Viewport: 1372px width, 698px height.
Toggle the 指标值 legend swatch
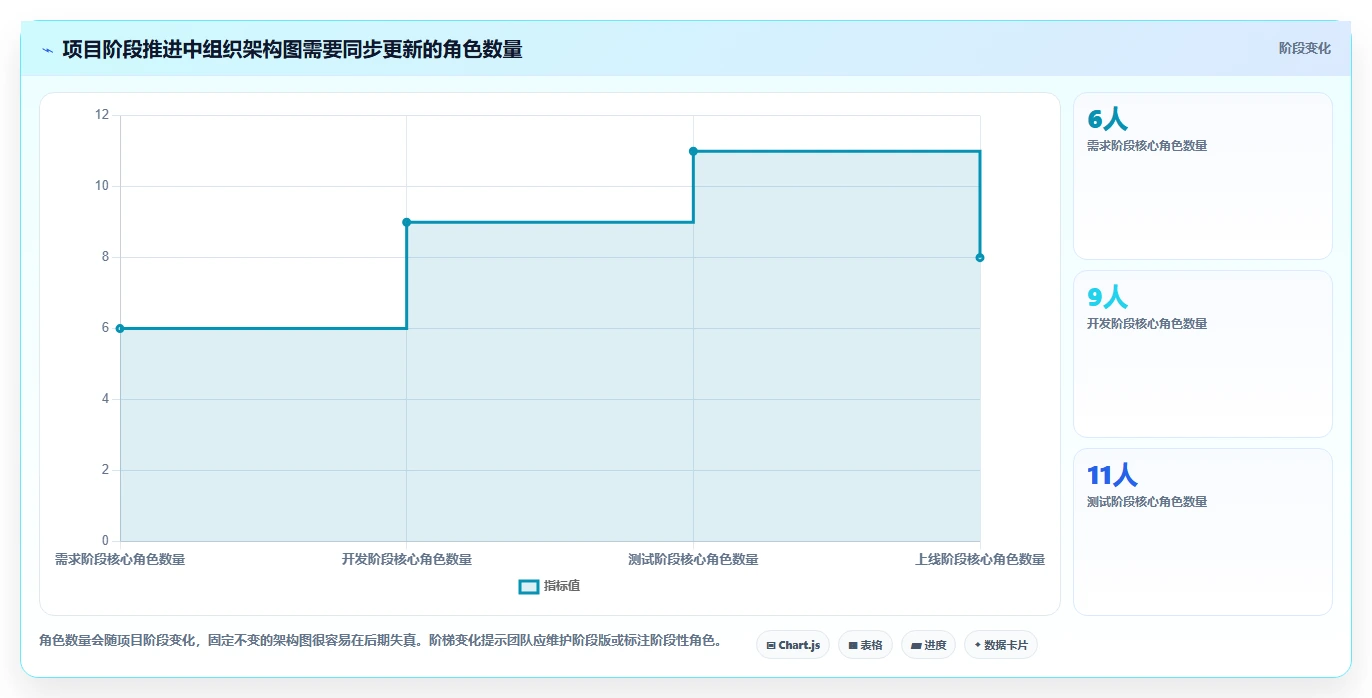[529, 586]
